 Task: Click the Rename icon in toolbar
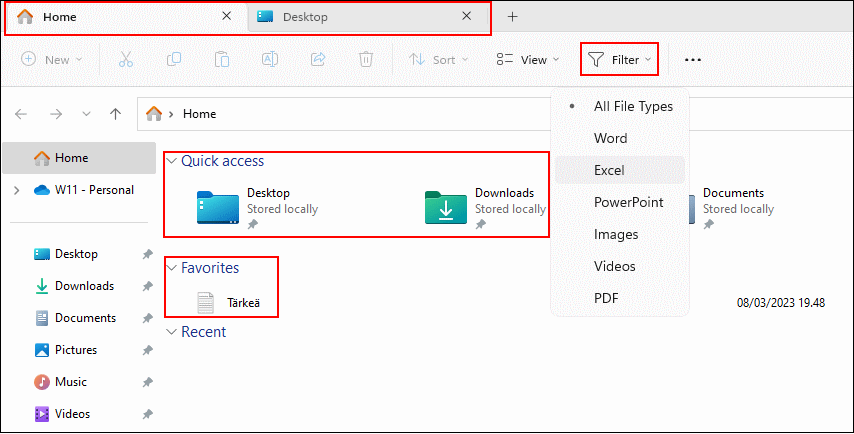270,59
